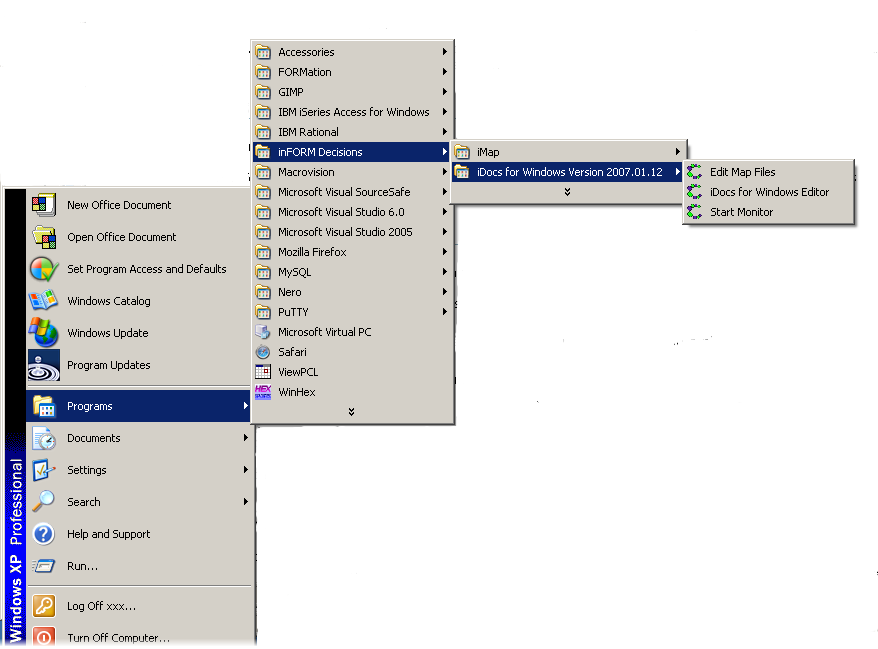Click the Documents folder icon
Image resolution: width=878 pixels, height=649 pixels.
pyautogui.click(x=44, y=438)
